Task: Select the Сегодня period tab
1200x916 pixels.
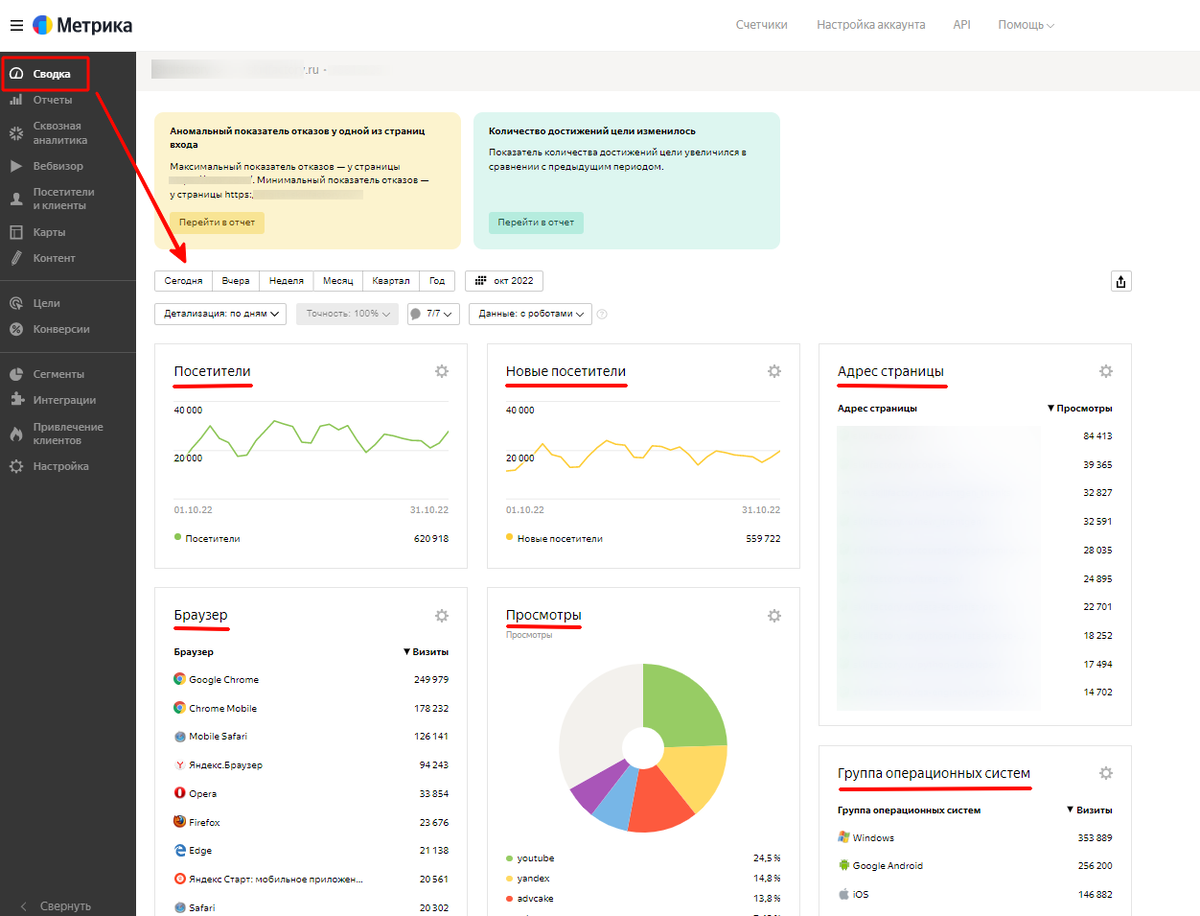Action: 183,281
